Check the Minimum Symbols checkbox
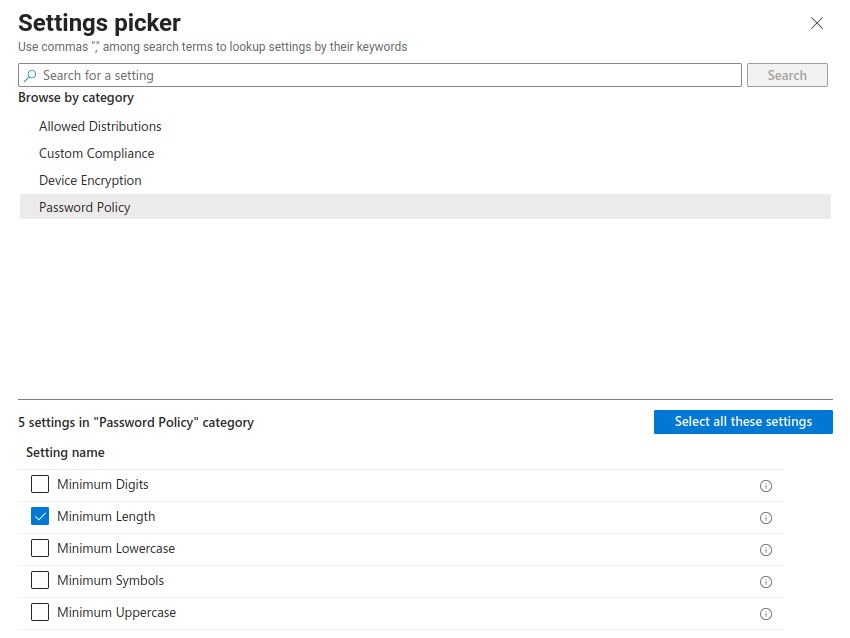850x638 pixels. point(40,581)
